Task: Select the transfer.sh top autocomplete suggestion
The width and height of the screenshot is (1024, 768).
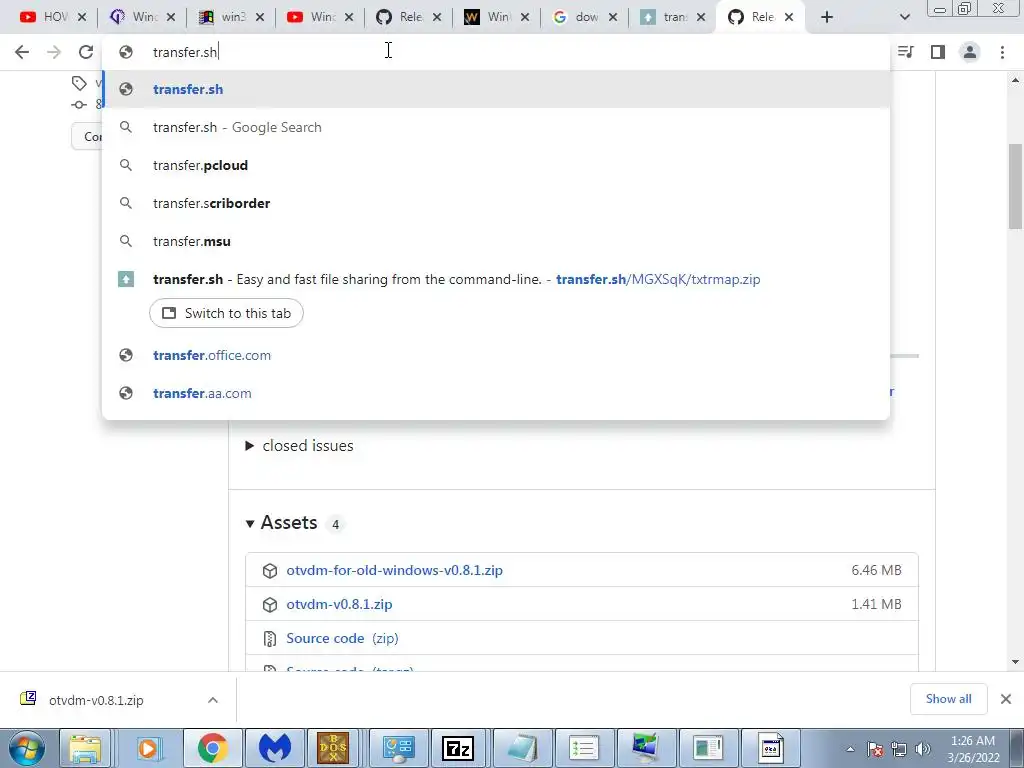Action: 496,89
